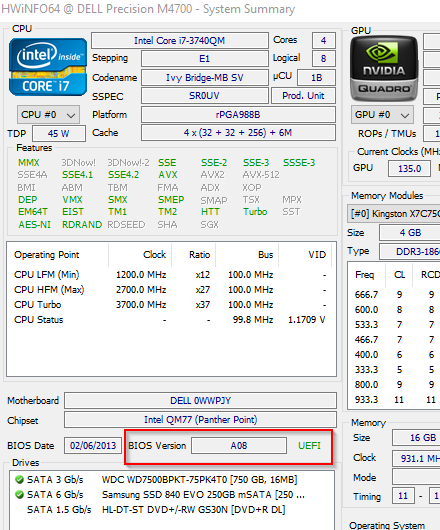Image resolution: width=440 pixels, height=530 pixels.
Task: Select the HL-DT-ST DVD+/-RW drive entry
Action: (171, 510)
